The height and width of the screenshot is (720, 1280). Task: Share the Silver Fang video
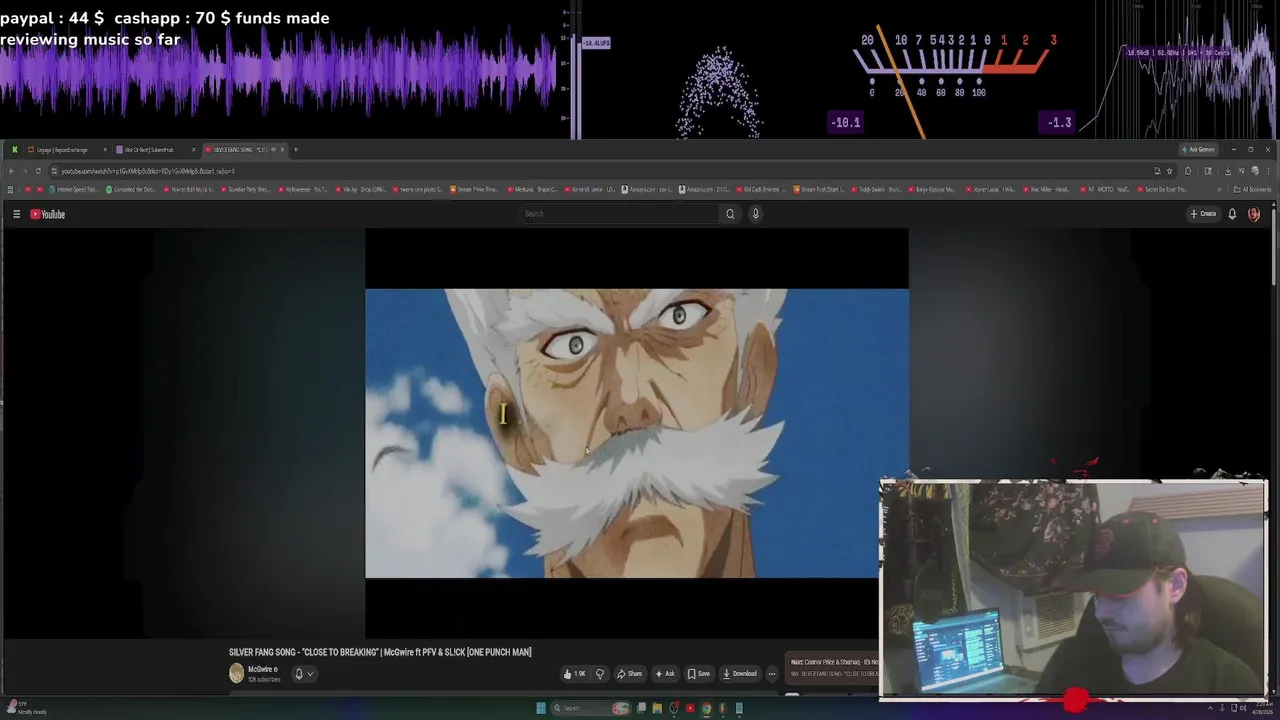point(629,674)
